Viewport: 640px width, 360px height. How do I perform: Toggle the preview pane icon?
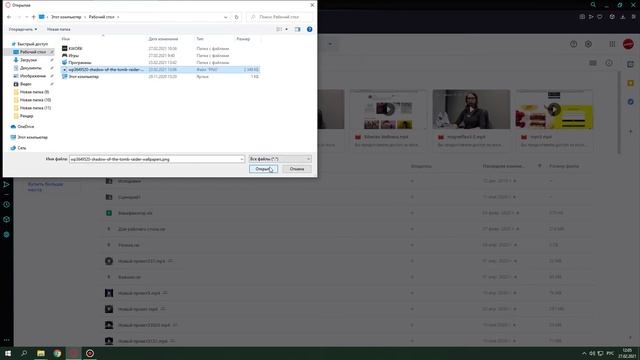point(298,29)
